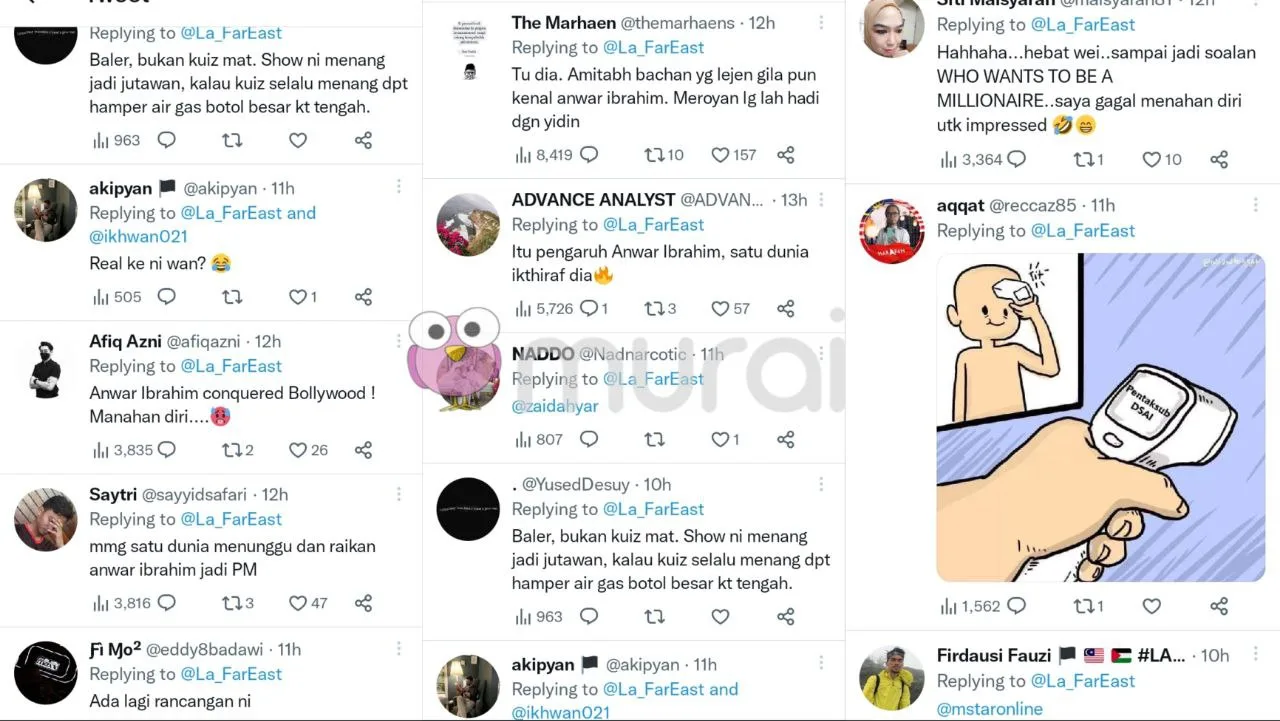This screenshot has height=721, width=1280.
Task: Like ADVANCE ANALYST's tweet with 57 likes
Action: [720, 308]
